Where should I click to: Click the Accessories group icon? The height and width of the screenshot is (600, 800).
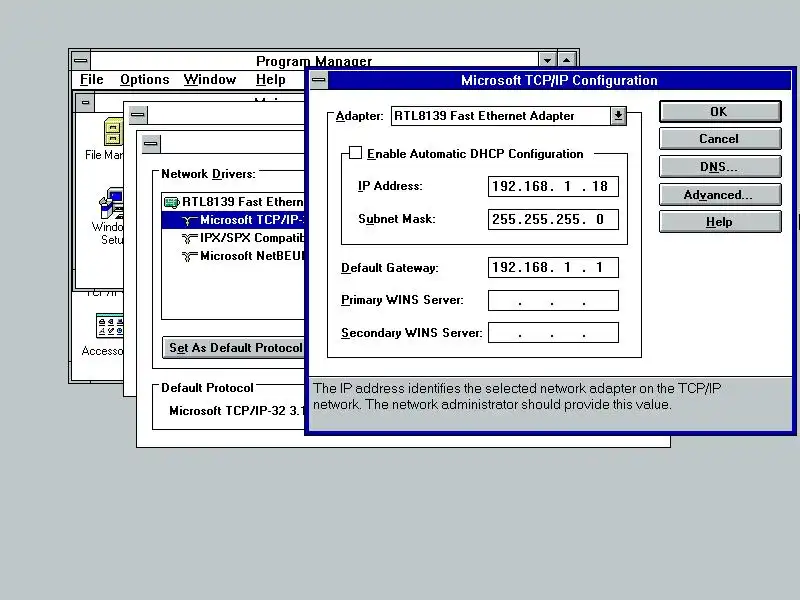click(x=109, y=326)
